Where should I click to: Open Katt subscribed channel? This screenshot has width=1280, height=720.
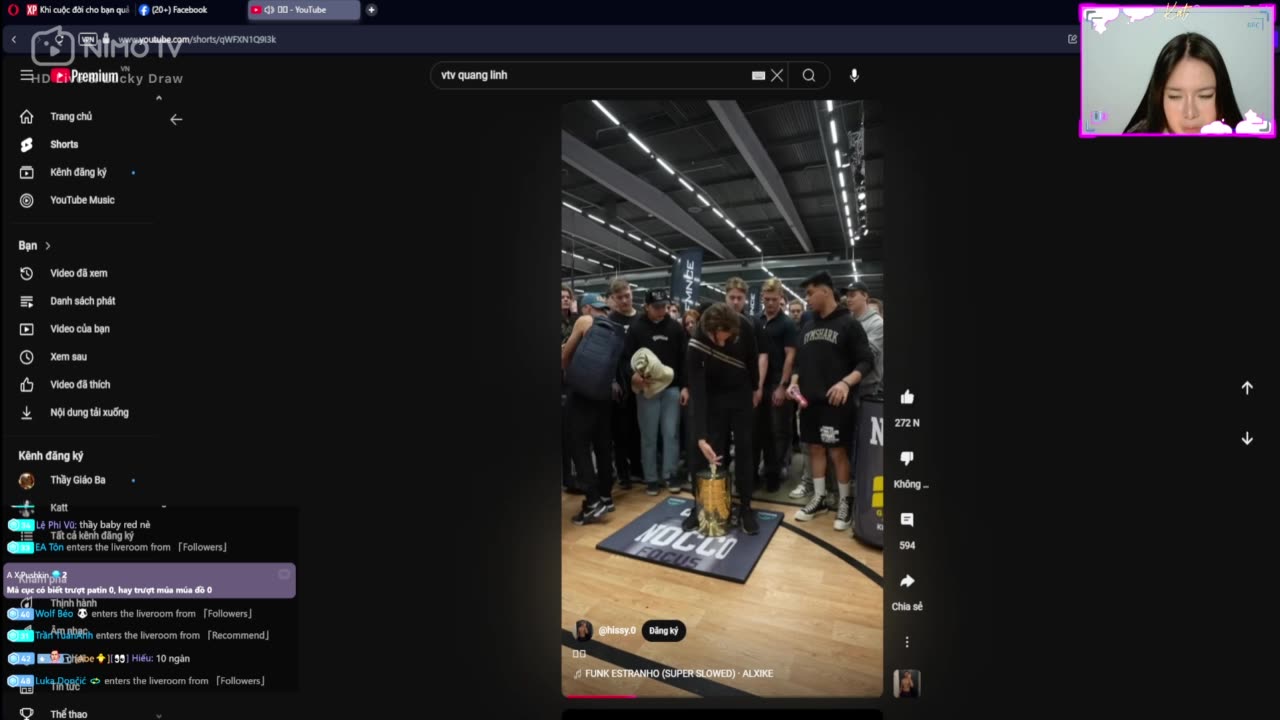click(x=59, y=507)
